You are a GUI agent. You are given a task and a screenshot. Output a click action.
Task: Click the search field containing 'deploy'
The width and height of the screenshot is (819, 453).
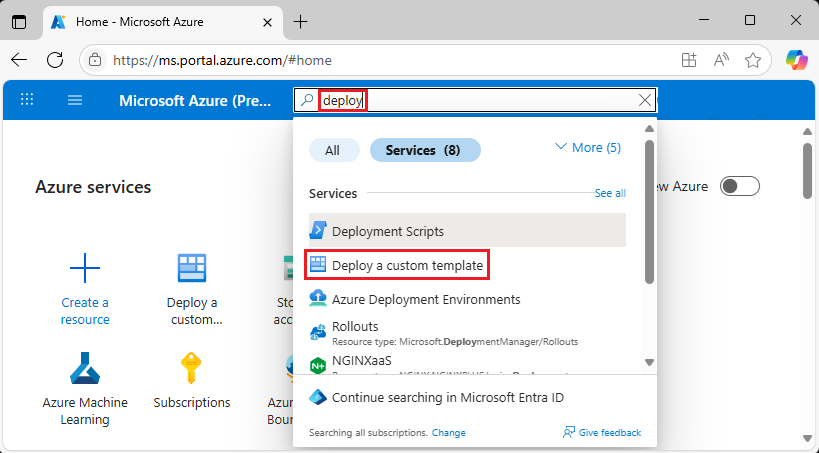[x=474, y=100]
